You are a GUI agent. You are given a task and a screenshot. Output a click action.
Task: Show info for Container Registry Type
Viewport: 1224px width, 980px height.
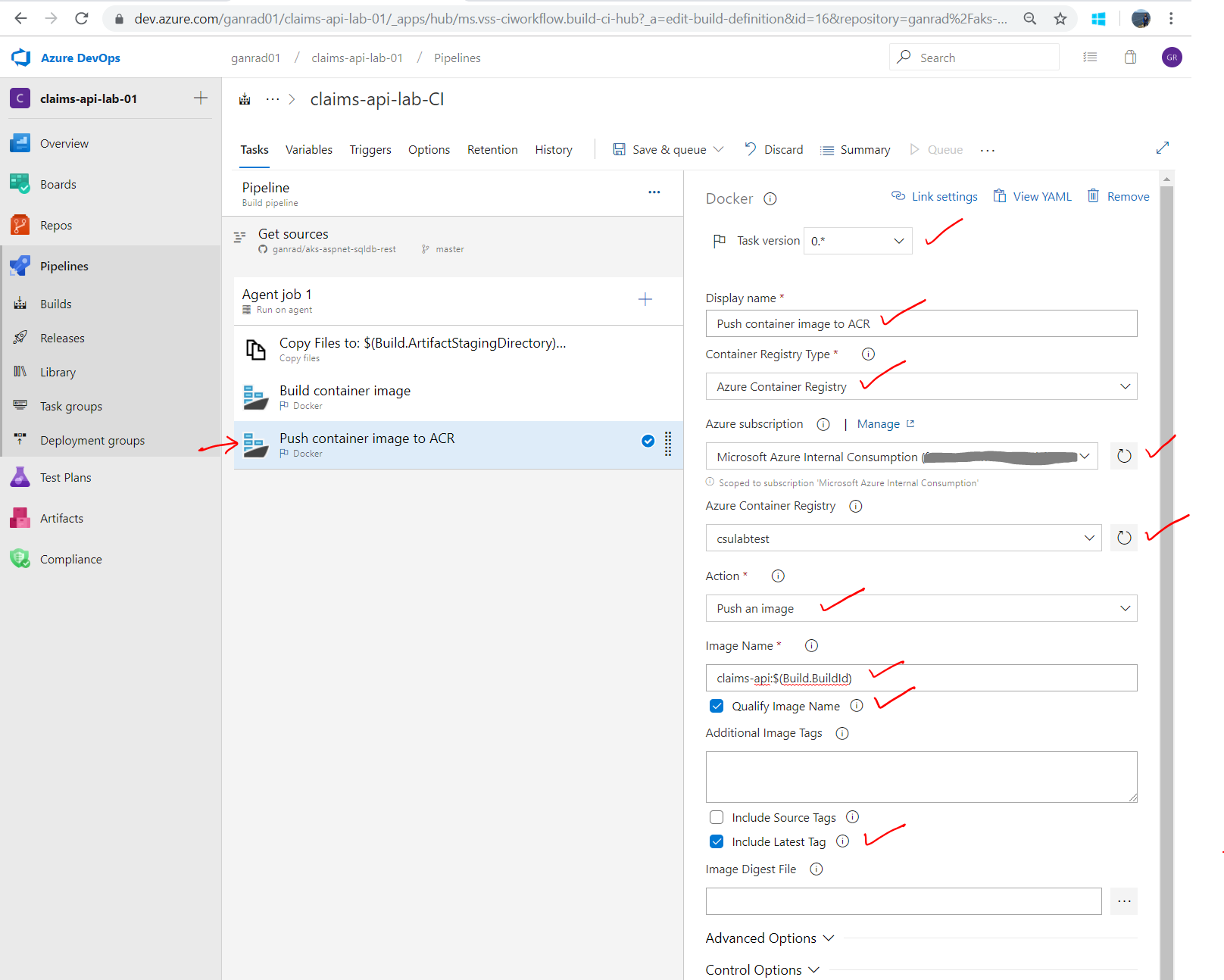(x=869, y=354)
